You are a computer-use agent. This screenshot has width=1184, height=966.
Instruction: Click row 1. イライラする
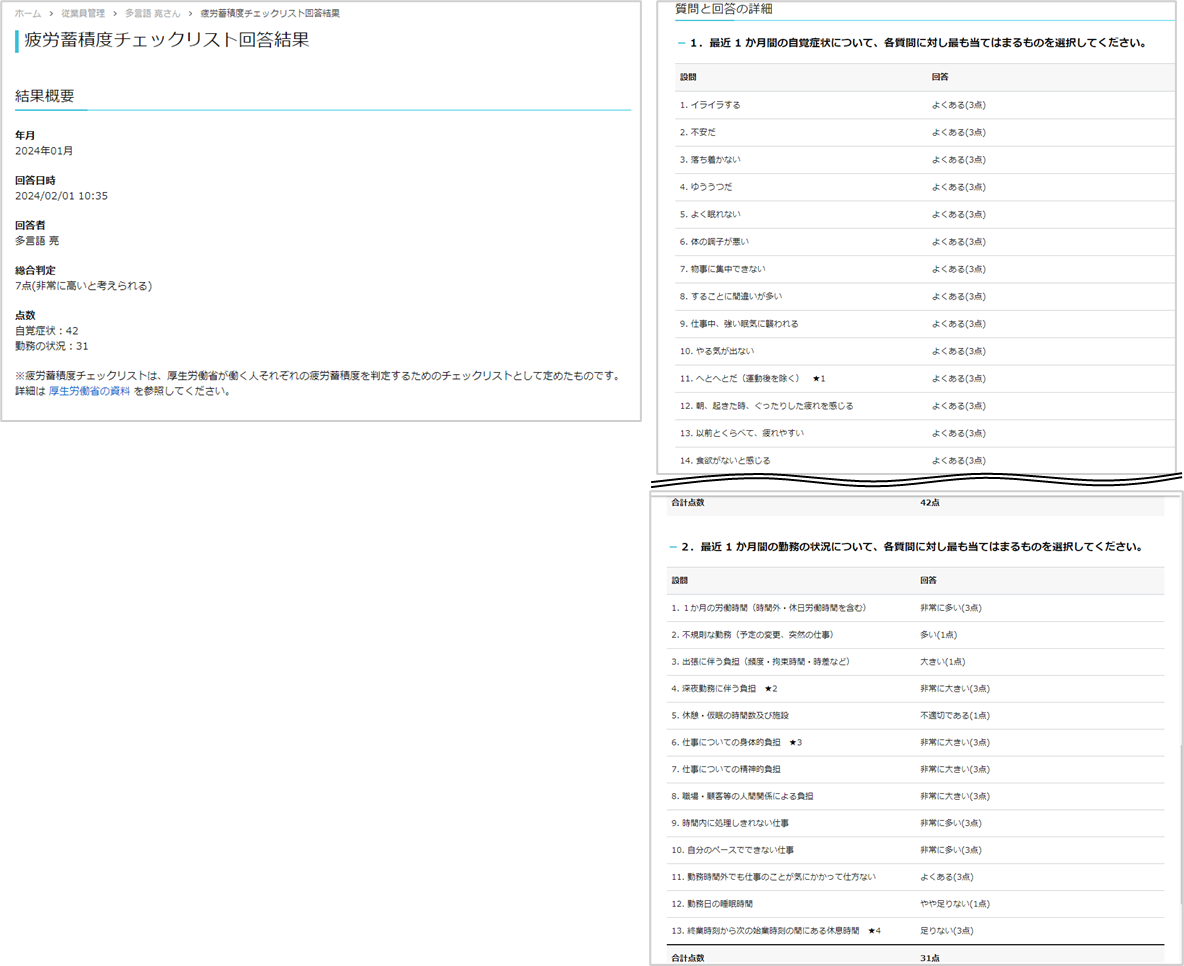[x=926, y=105]
